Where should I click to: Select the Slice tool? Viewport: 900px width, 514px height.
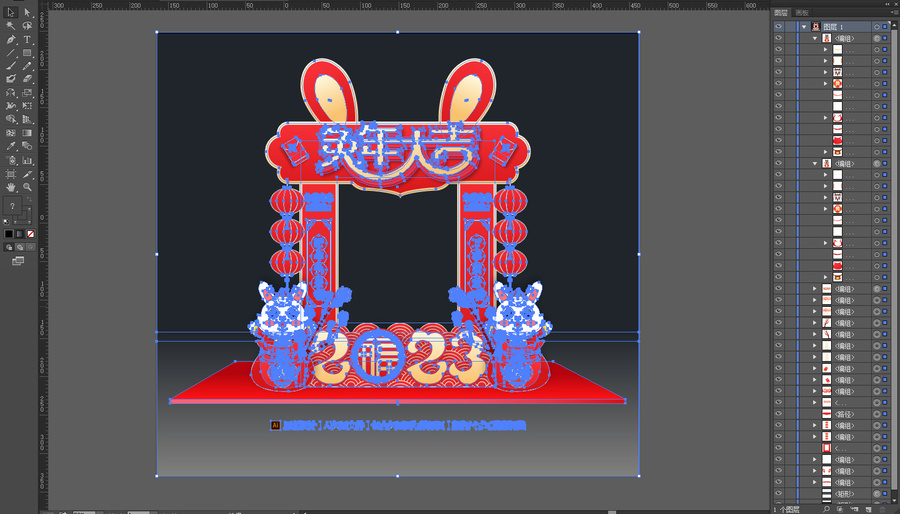click(x=27, y=174)
